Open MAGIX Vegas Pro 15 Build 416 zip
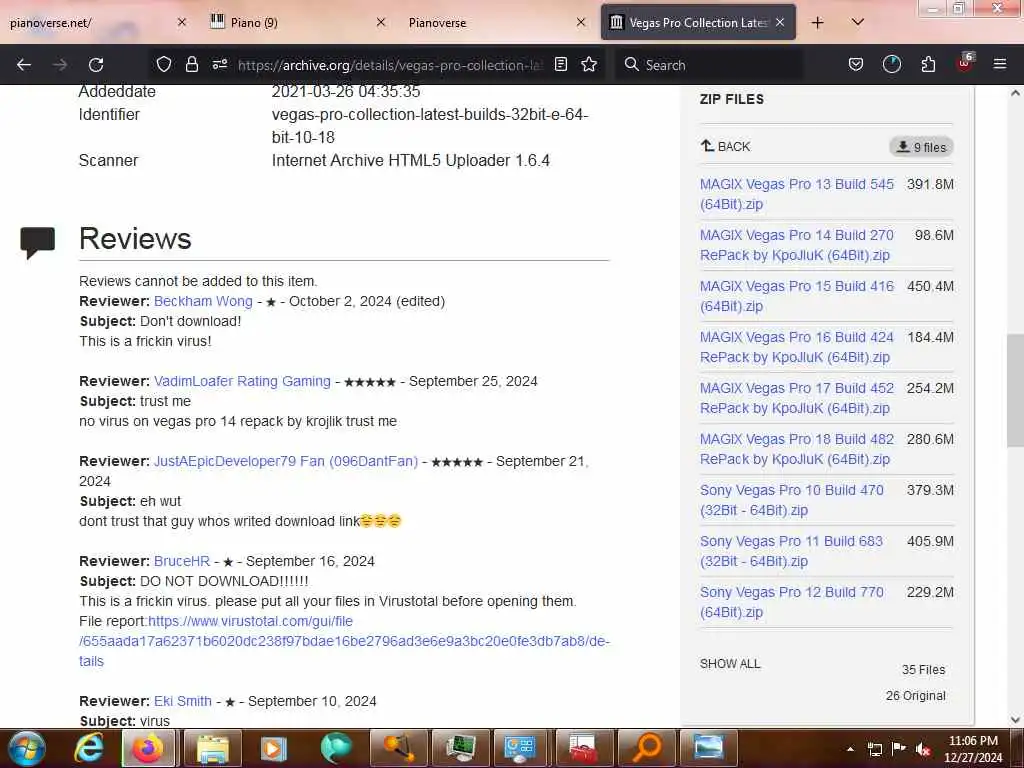1024x768 pixels. (797, 296)
